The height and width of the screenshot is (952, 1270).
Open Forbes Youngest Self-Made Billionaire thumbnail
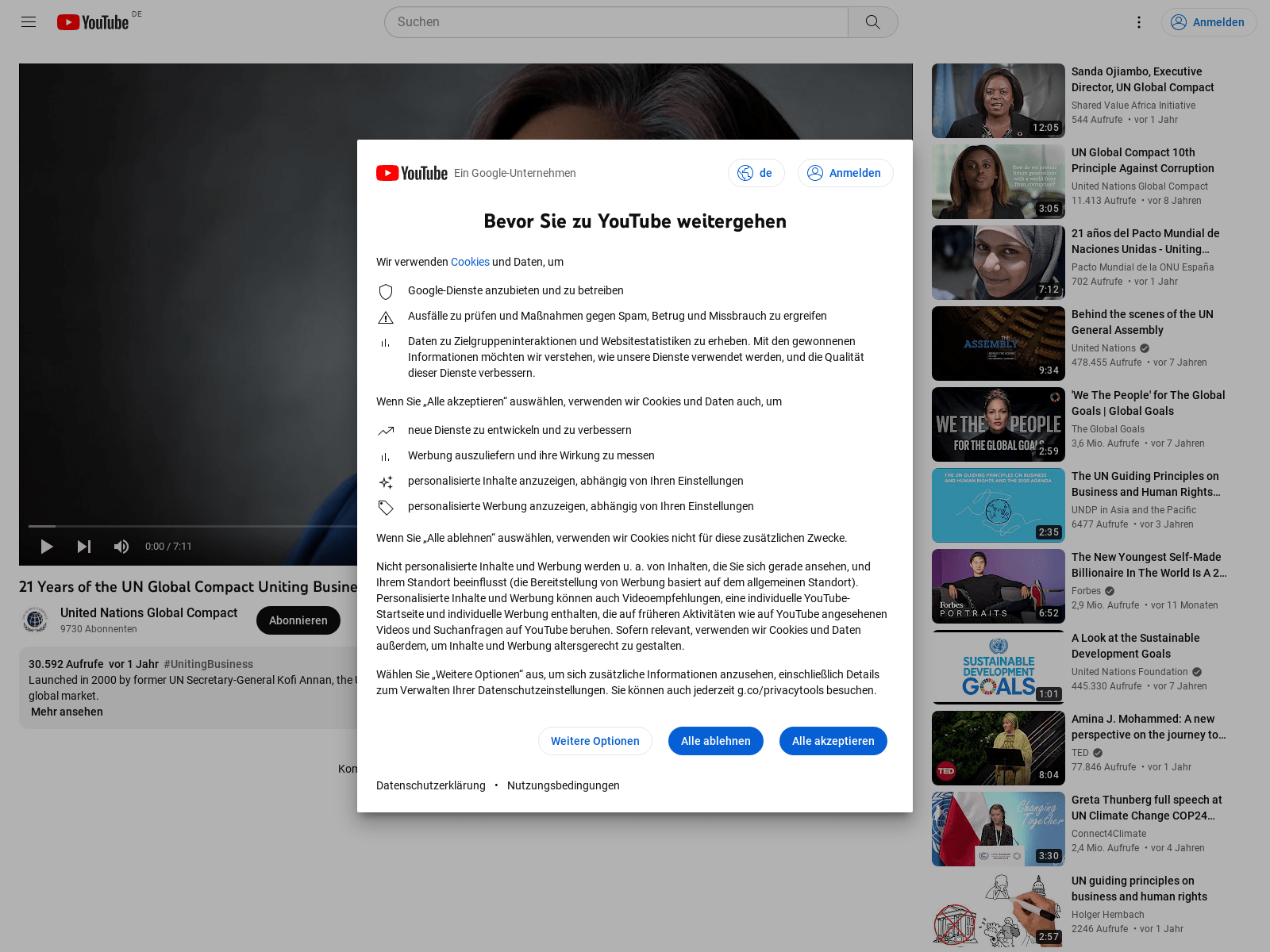[x=999, y=586]
